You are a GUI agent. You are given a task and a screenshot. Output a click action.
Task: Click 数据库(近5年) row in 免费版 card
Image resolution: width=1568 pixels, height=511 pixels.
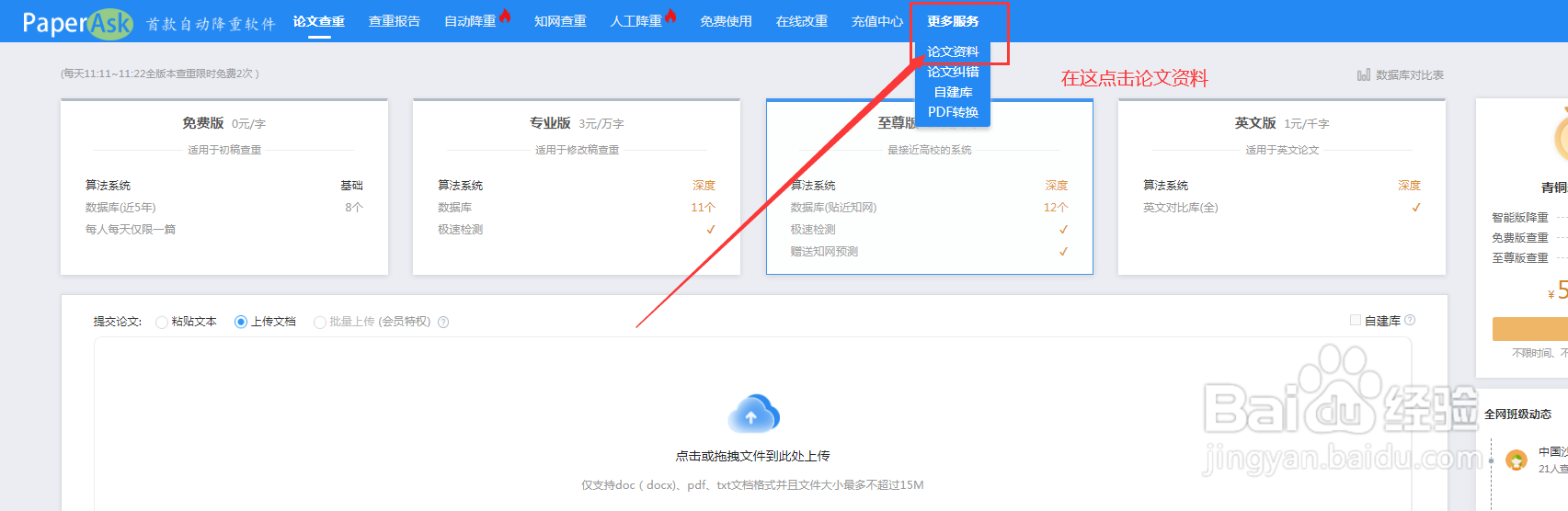pos(224,208)
